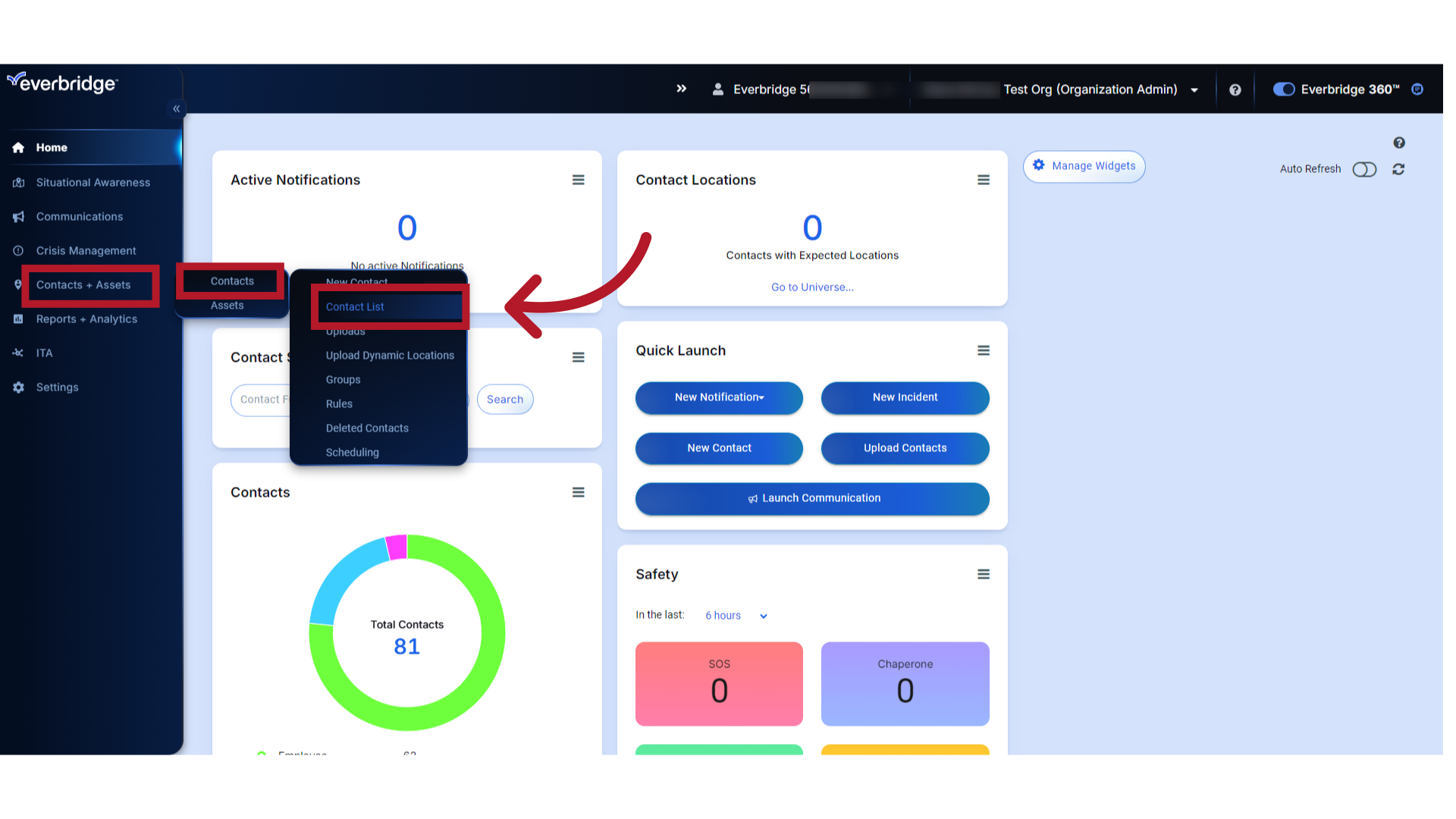The width and height of the screenshot is (1456, 819).
Task: Click the Settings gear icon in sidebar
Action: [18, 387]
